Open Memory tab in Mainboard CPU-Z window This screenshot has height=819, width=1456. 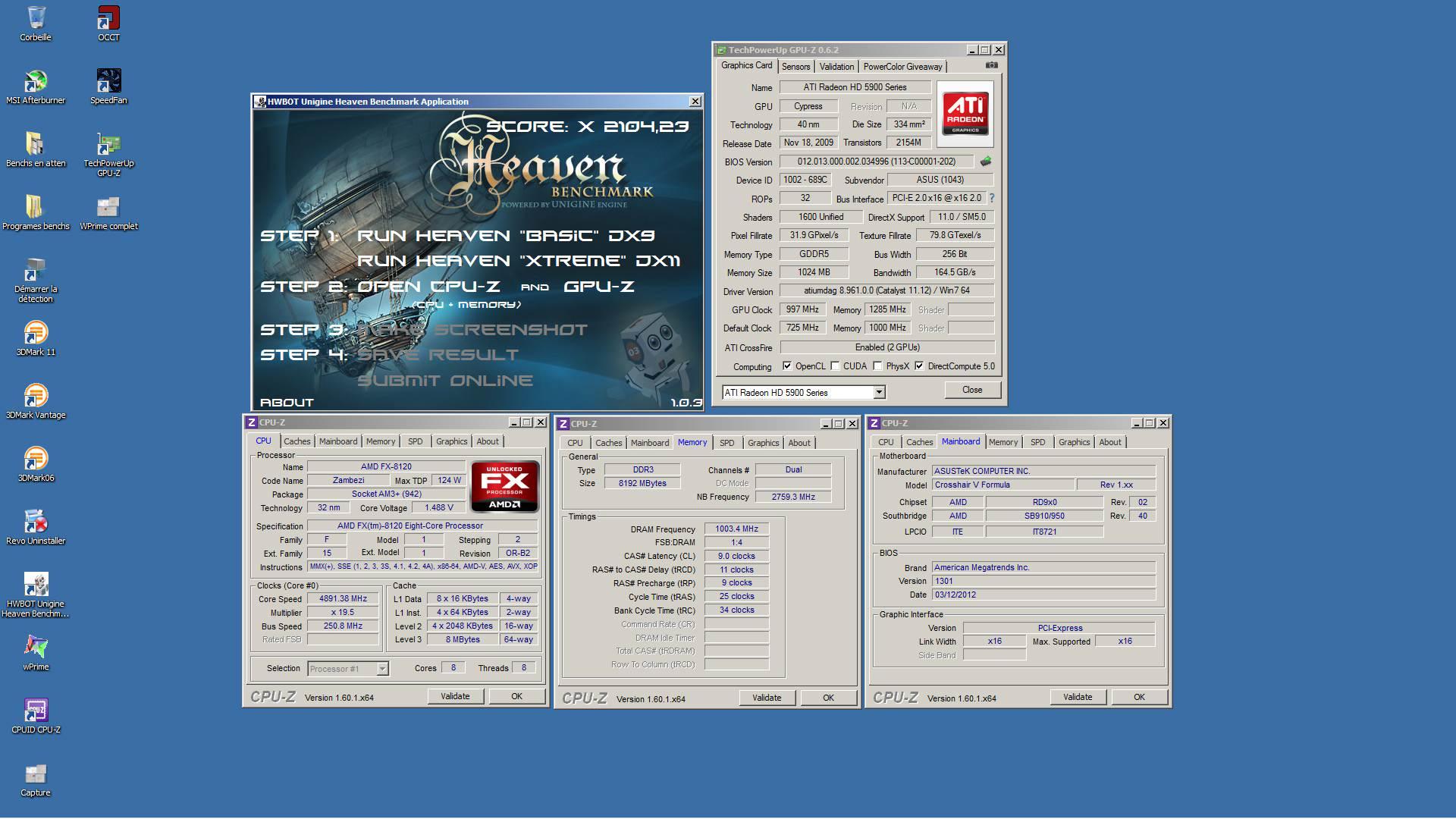pos(1003,442)
